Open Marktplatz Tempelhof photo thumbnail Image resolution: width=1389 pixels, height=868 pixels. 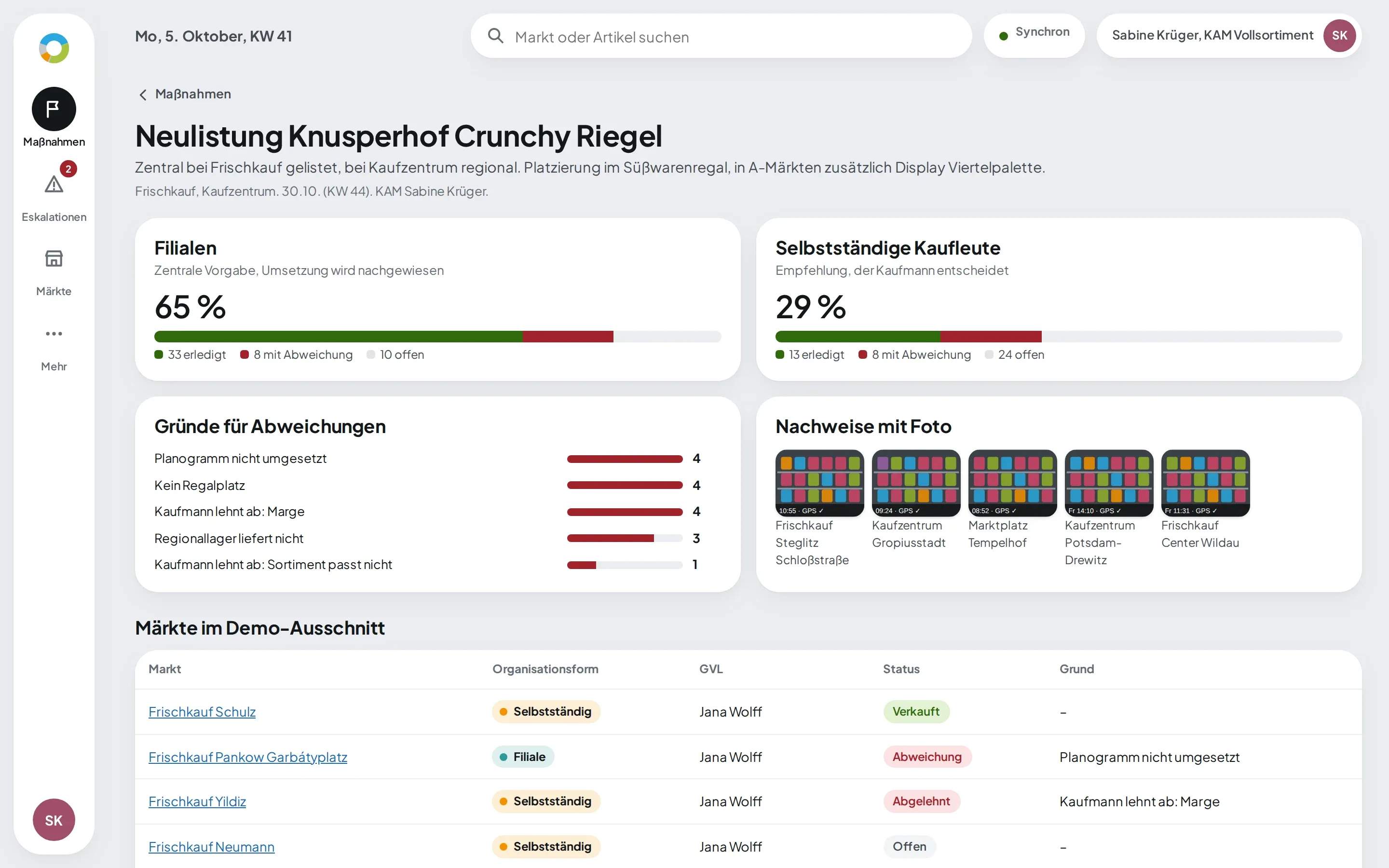tap(1012, 483)
